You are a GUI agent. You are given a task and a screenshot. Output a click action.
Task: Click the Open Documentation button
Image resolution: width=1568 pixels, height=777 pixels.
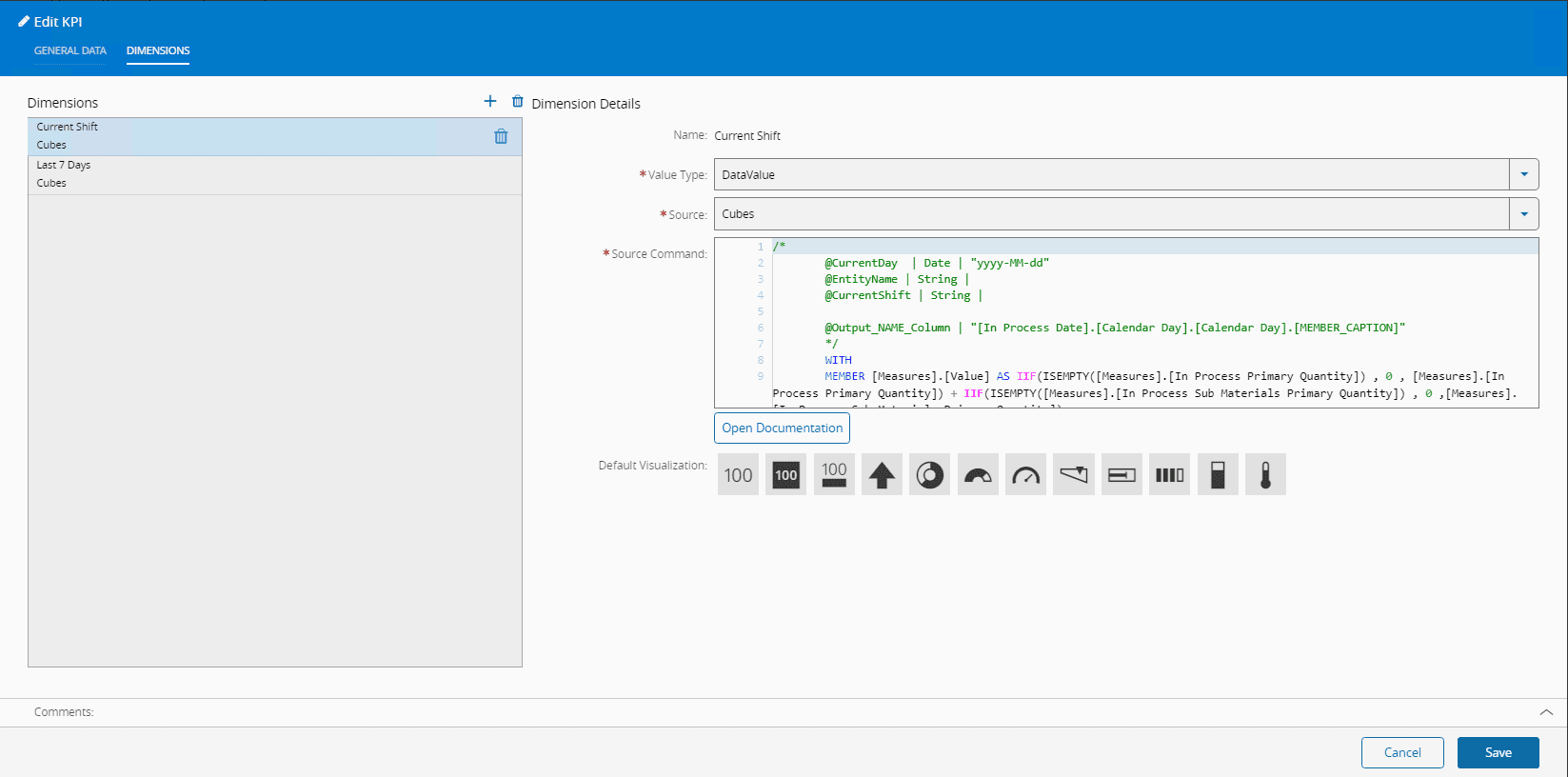(782, 428)
